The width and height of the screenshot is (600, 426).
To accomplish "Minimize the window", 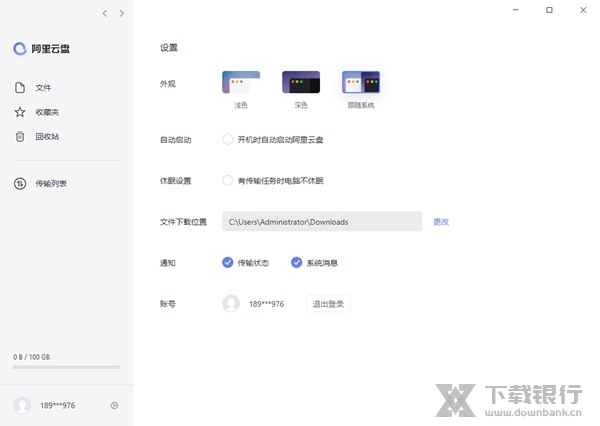I will (x=516, y=10).
